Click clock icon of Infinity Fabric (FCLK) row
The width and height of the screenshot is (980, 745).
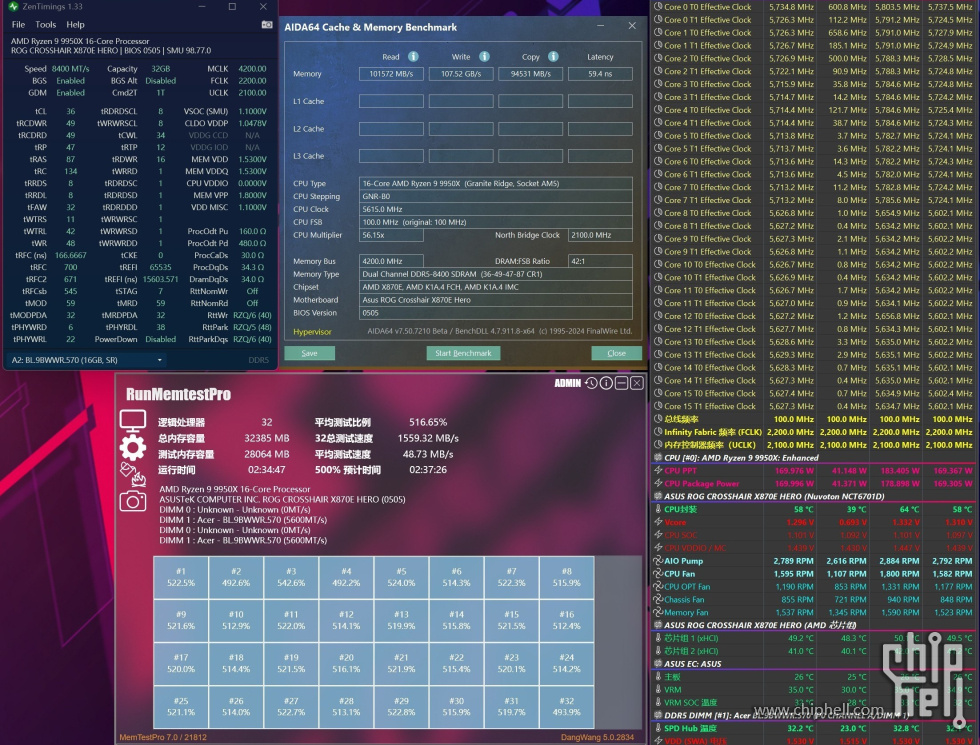pos(658,432)
